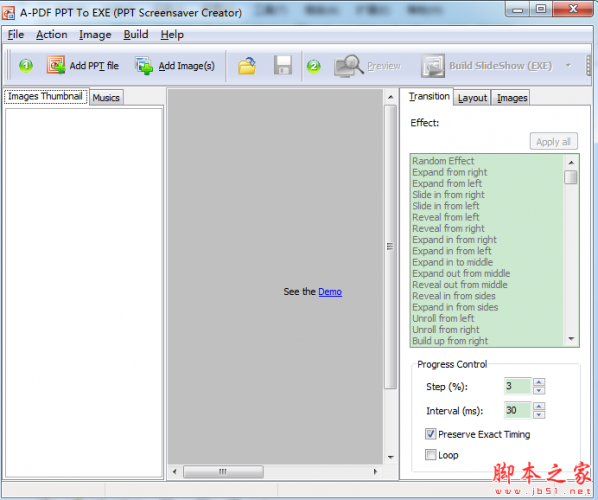
Task: Open the Image menu
Action: pyautogui.click(x=95, y=35)
